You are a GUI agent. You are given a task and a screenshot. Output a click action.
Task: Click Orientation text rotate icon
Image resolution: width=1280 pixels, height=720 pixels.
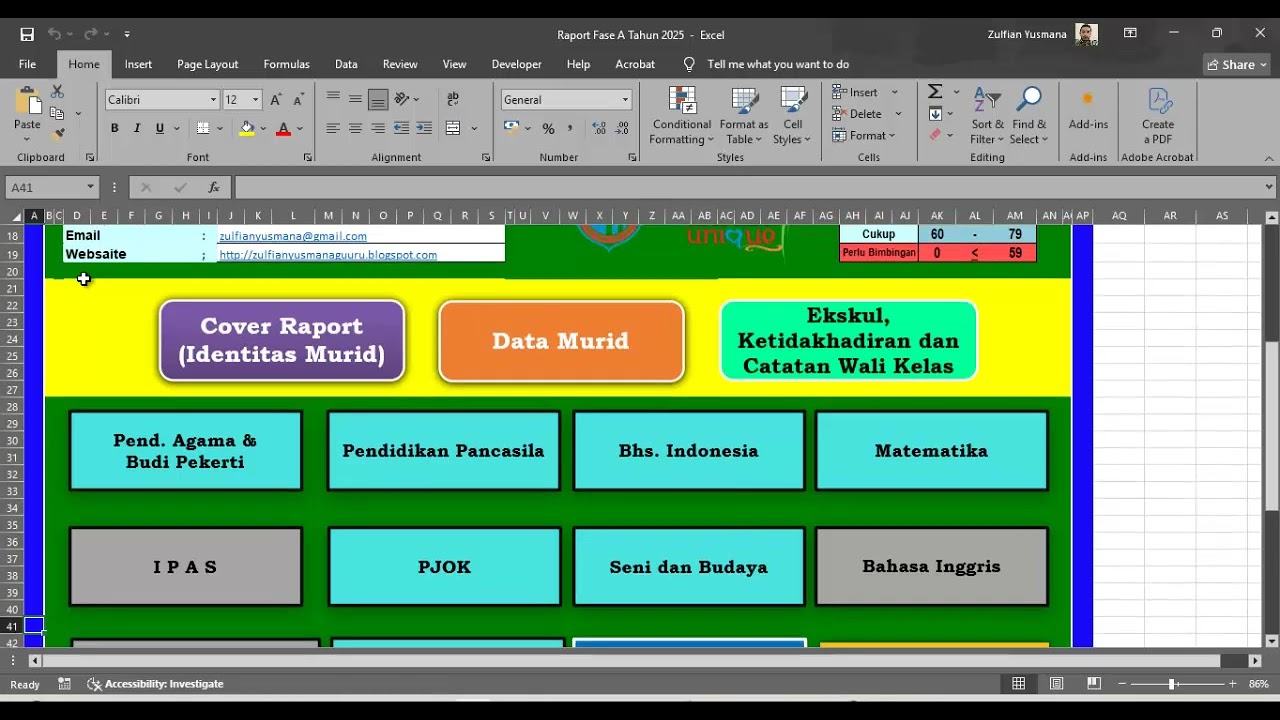(x=402, y=99)
